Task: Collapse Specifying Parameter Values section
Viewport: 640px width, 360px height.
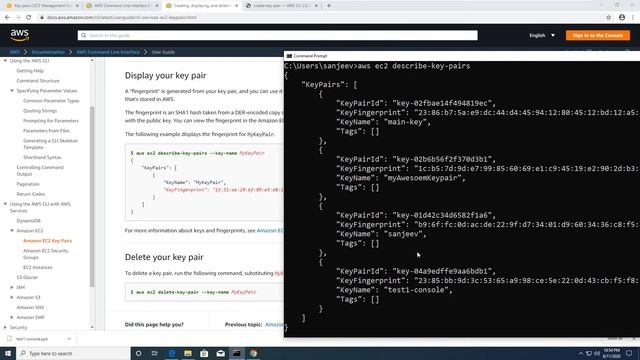Action: coord(12,91)
